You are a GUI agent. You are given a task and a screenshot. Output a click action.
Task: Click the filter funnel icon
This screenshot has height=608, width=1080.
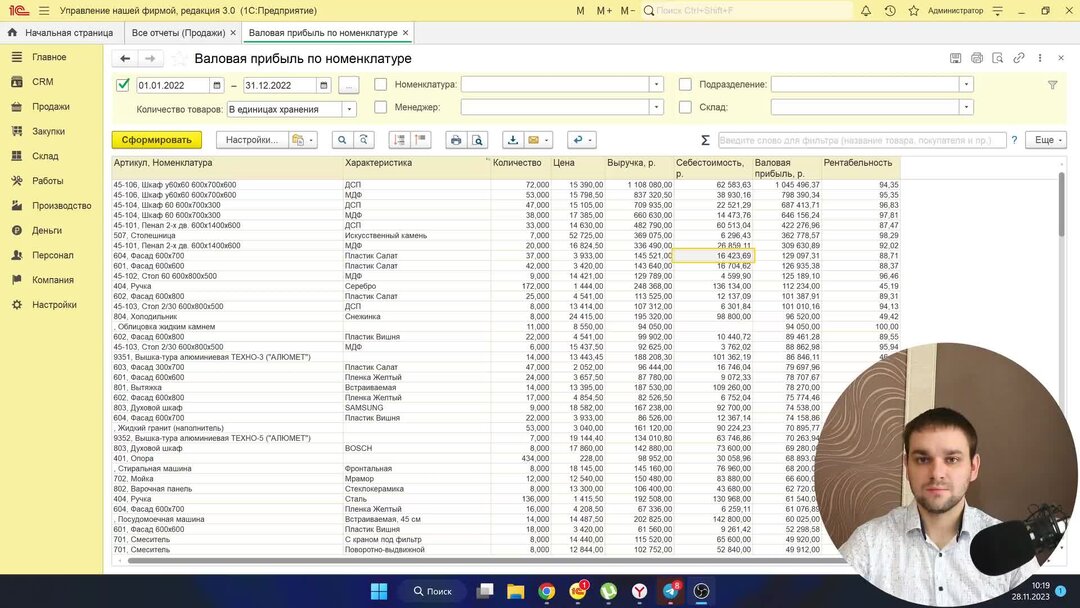[1052, 85]
